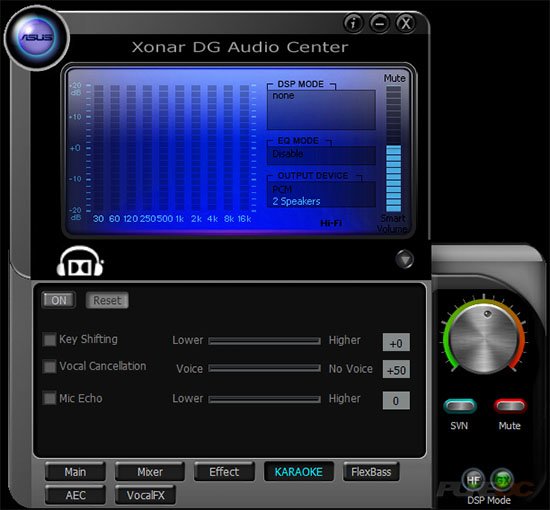This screenshot has height=510, width=550.
Task: Enable the Vocal Cancellation checkbox
Action: coord(49,367)
